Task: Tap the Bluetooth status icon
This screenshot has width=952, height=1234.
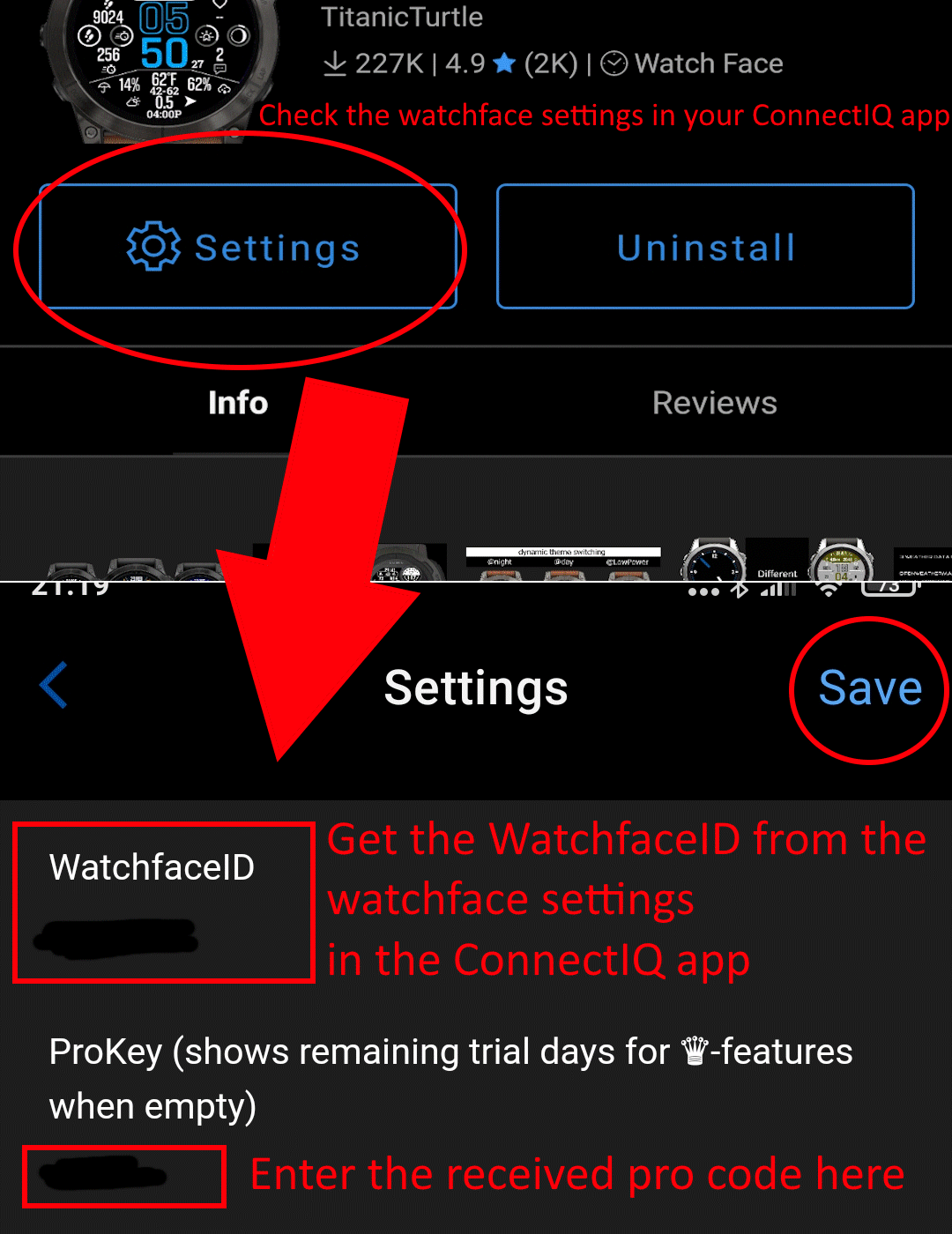Action: coord(740,589)
